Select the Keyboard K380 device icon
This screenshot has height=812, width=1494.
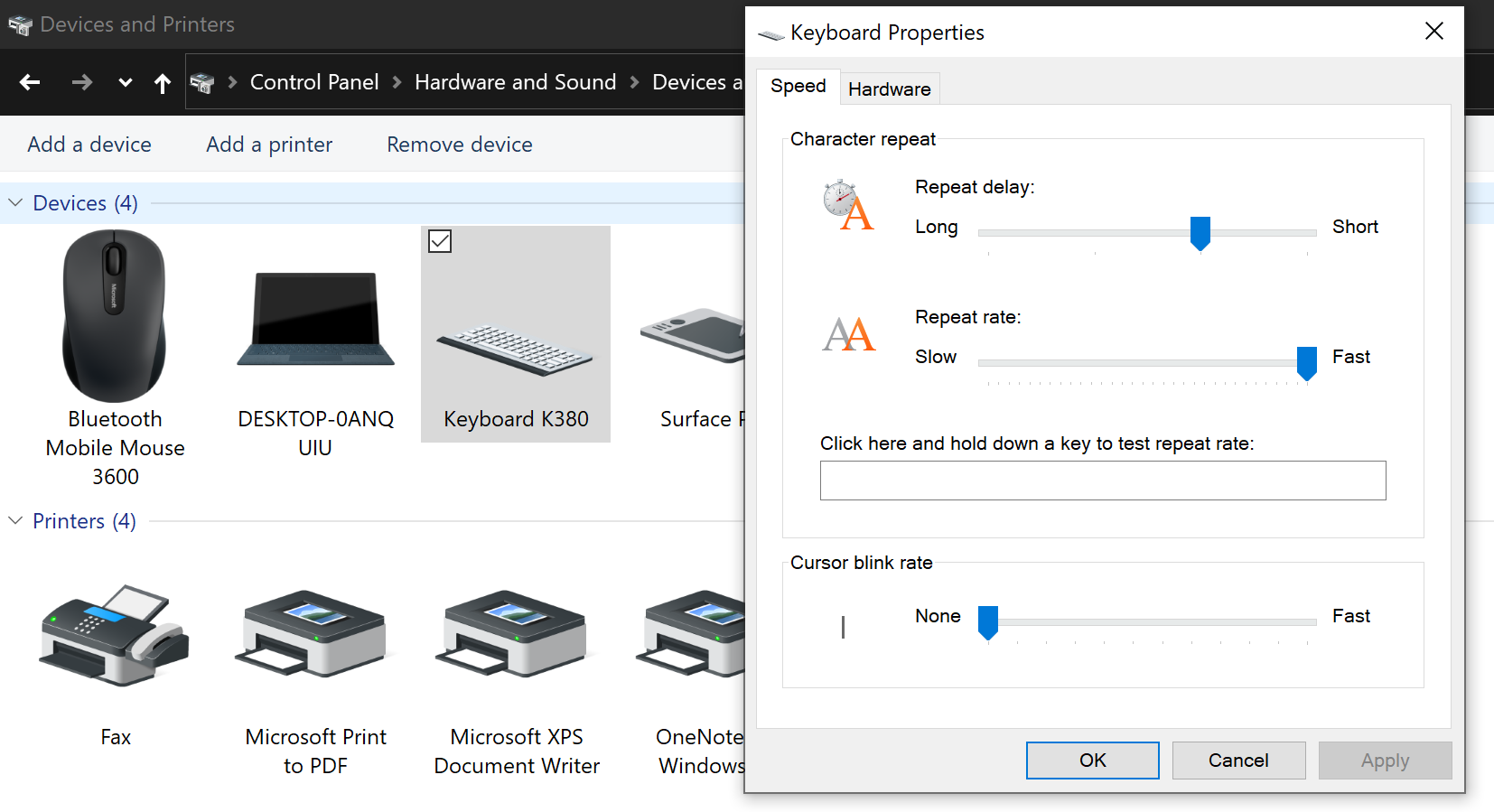point(515,350)
